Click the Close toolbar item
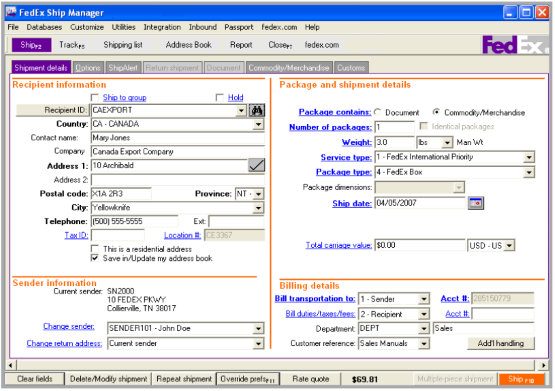Viewport: 555px width, 391px height. 280,45
